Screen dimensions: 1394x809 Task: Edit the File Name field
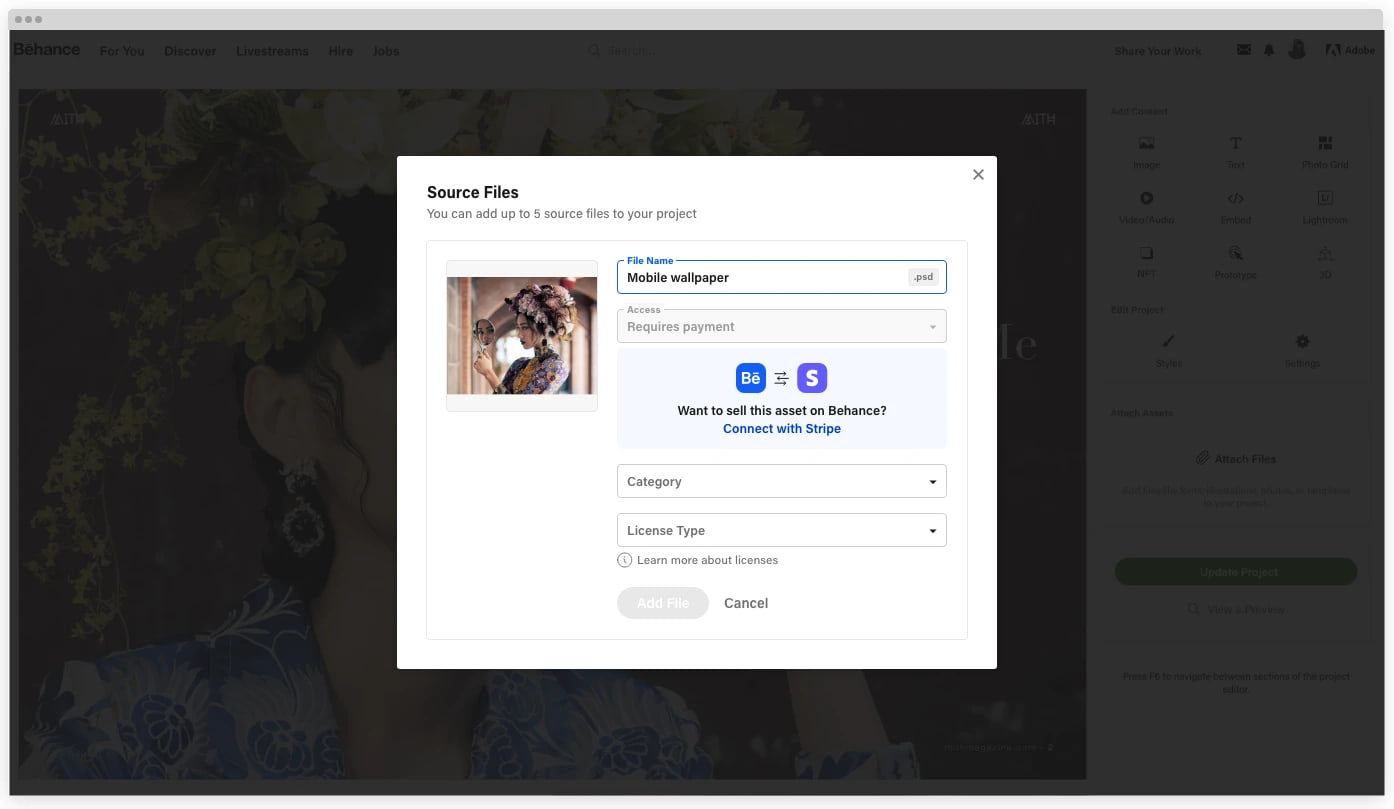pyautogui.click(x=781, y=277)
